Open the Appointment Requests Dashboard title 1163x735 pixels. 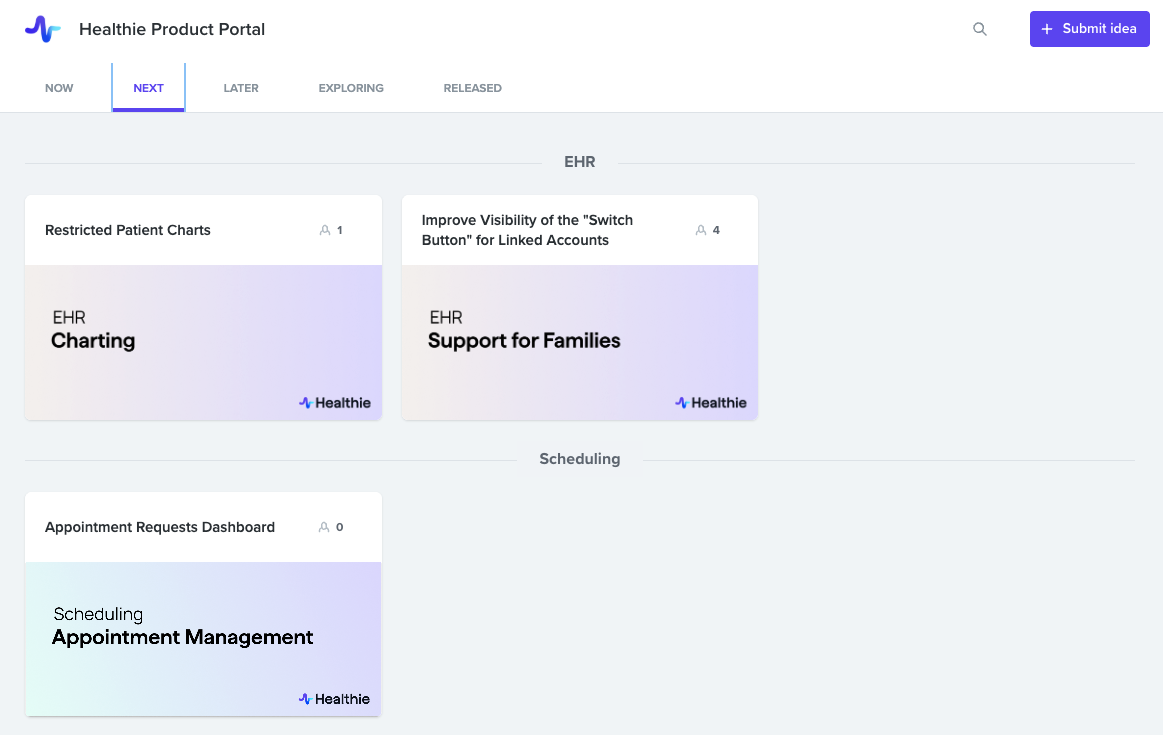point(160,527)
